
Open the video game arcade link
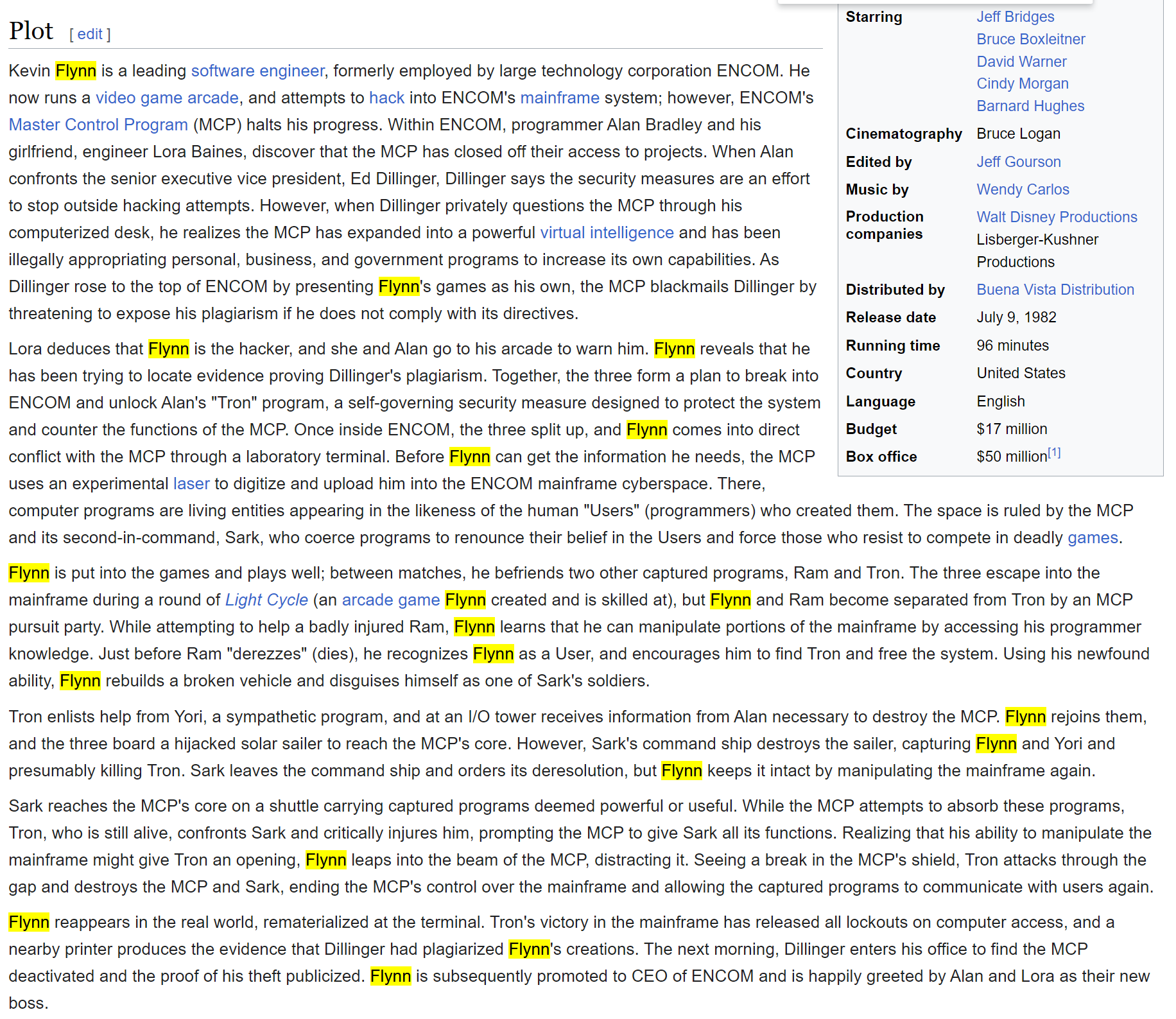pos(167,98)
